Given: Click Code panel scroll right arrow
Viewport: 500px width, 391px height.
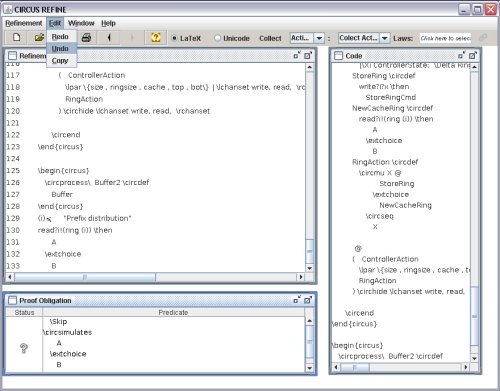Looking at the screenshot, I should click(x=466, y=367).
